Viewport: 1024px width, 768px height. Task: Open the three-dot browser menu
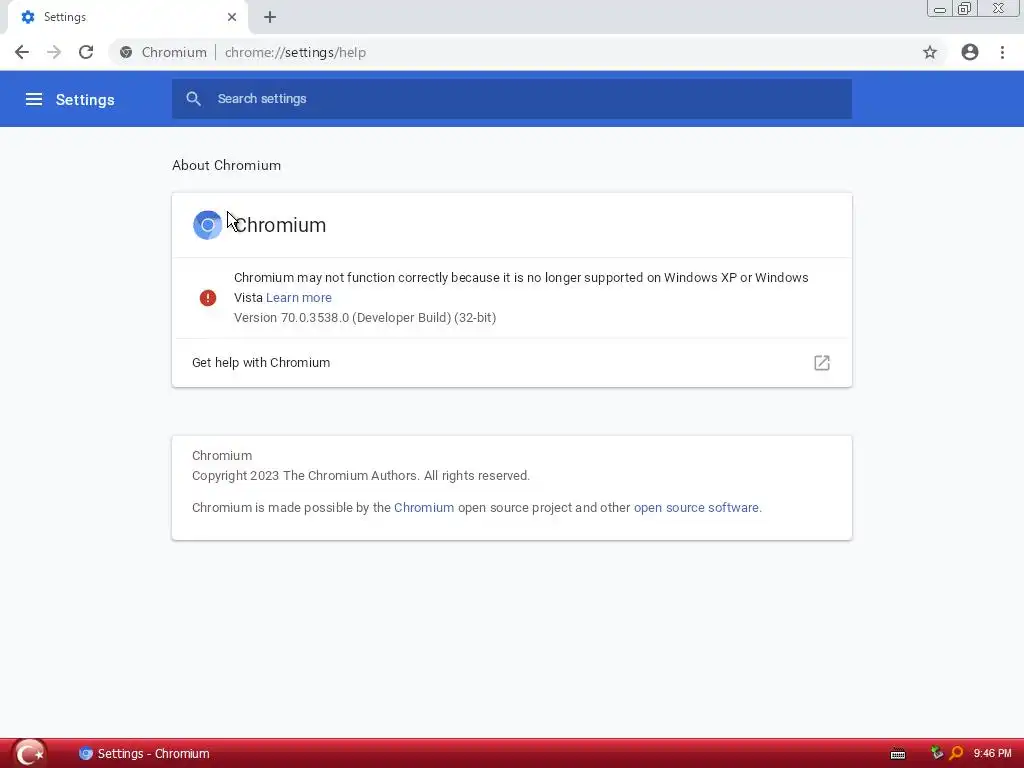point(1002,52)
